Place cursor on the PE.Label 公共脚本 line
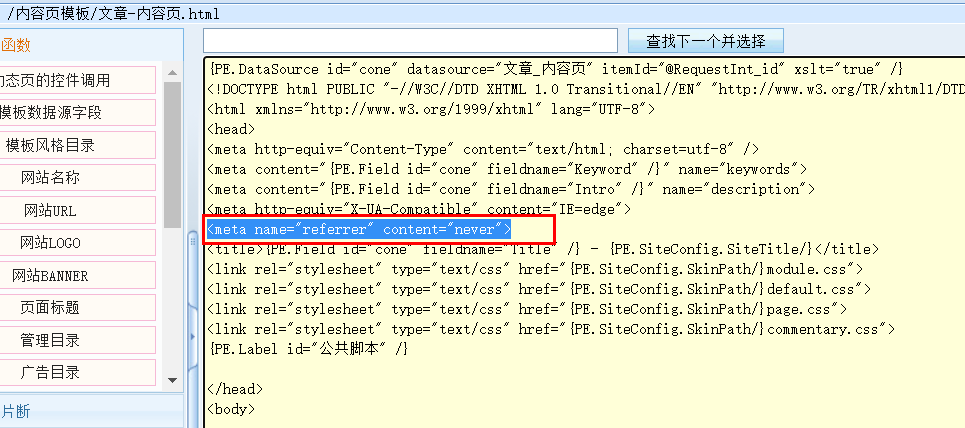Image resolution: width=965 pixels, height=428 pixels. [x=308, y=348]
